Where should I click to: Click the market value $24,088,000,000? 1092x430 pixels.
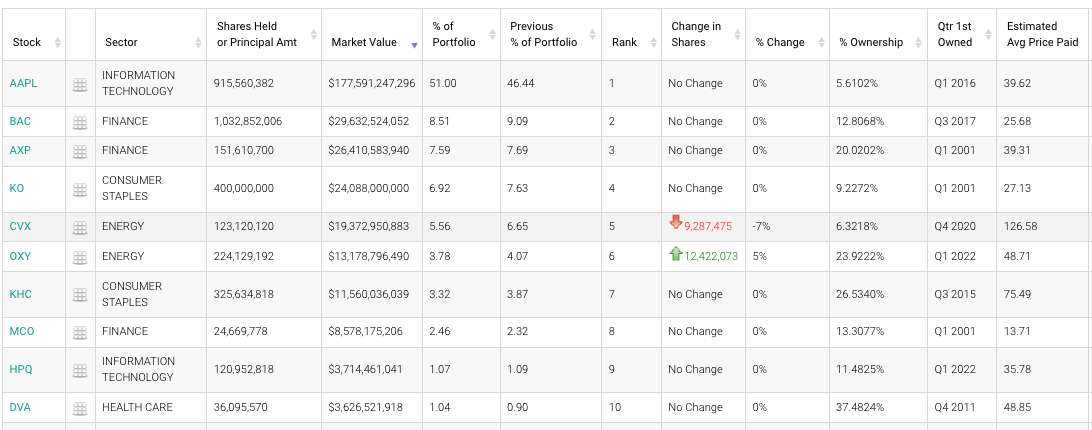369,188
